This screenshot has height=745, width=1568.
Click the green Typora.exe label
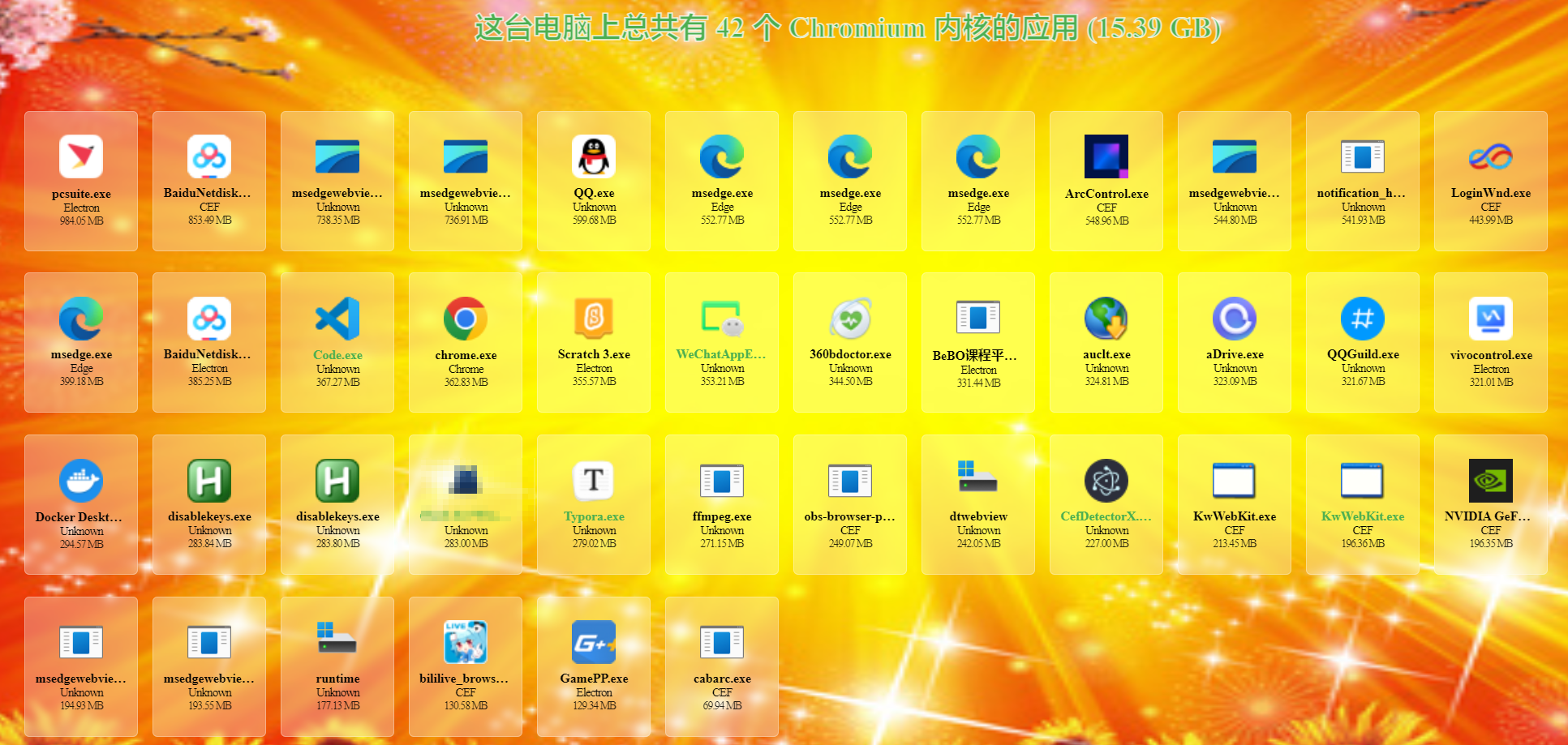594,516
